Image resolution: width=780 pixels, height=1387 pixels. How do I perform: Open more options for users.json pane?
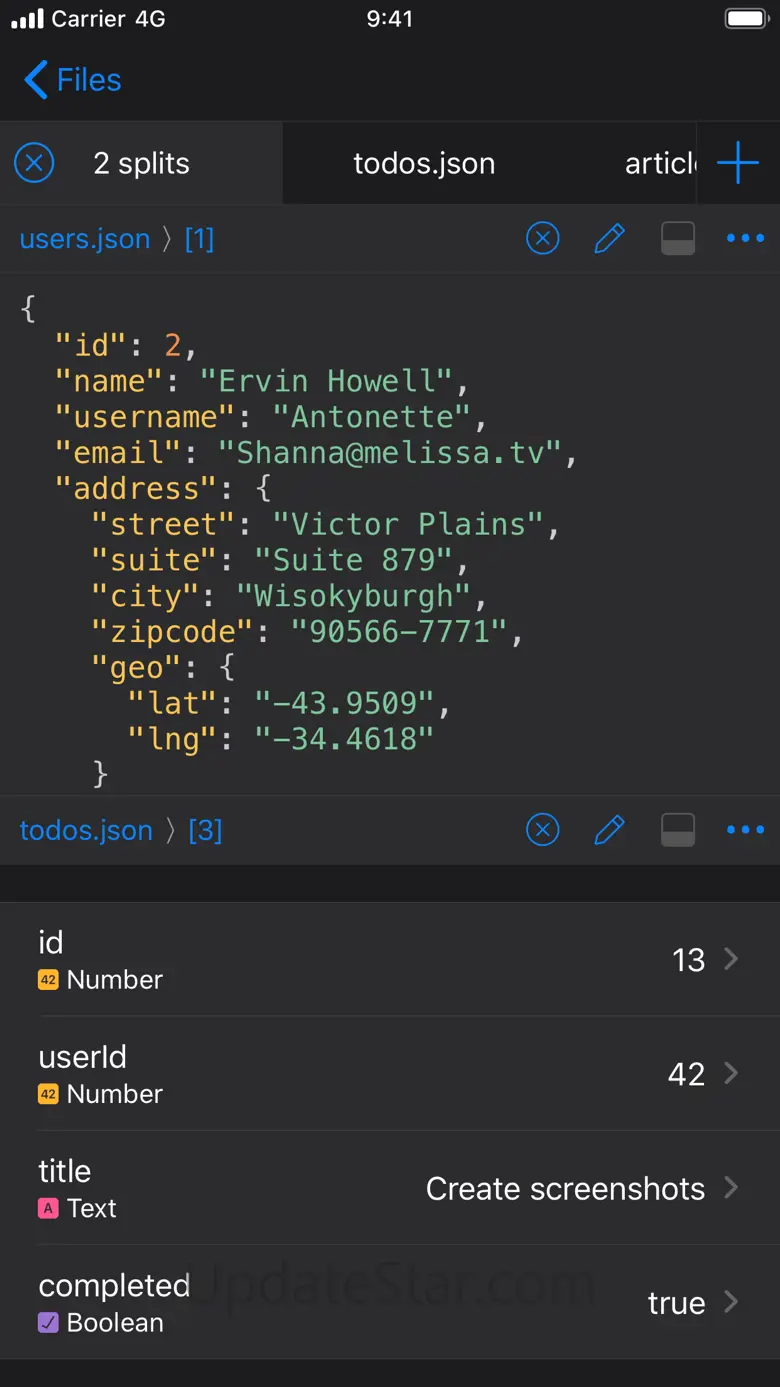pyautogui.click(x=745, y=239)
